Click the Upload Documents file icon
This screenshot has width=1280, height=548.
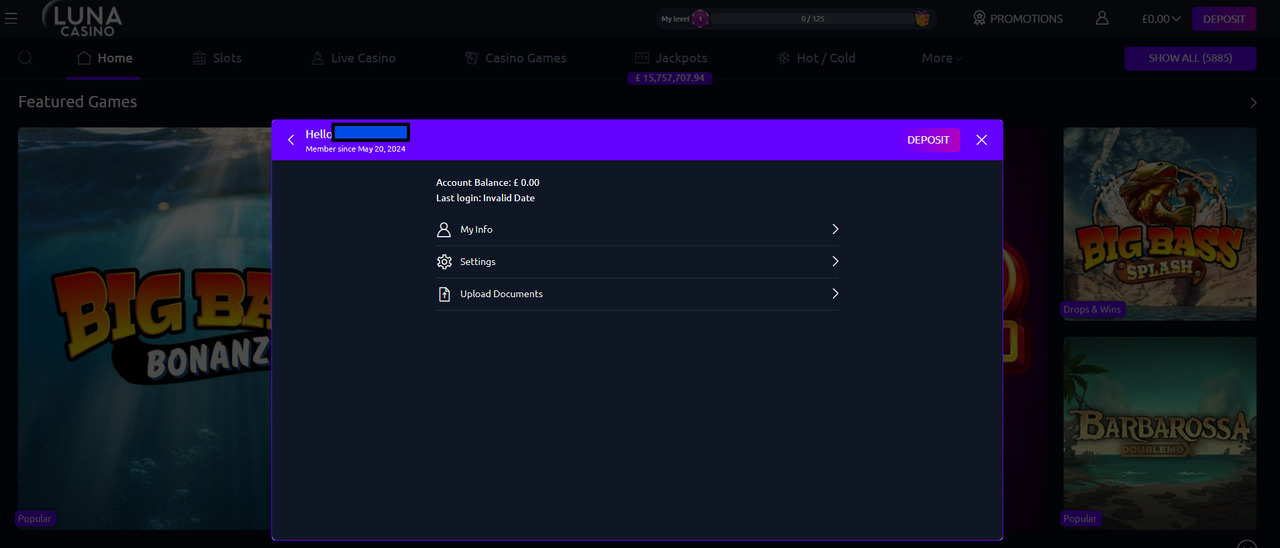[444, 294]
